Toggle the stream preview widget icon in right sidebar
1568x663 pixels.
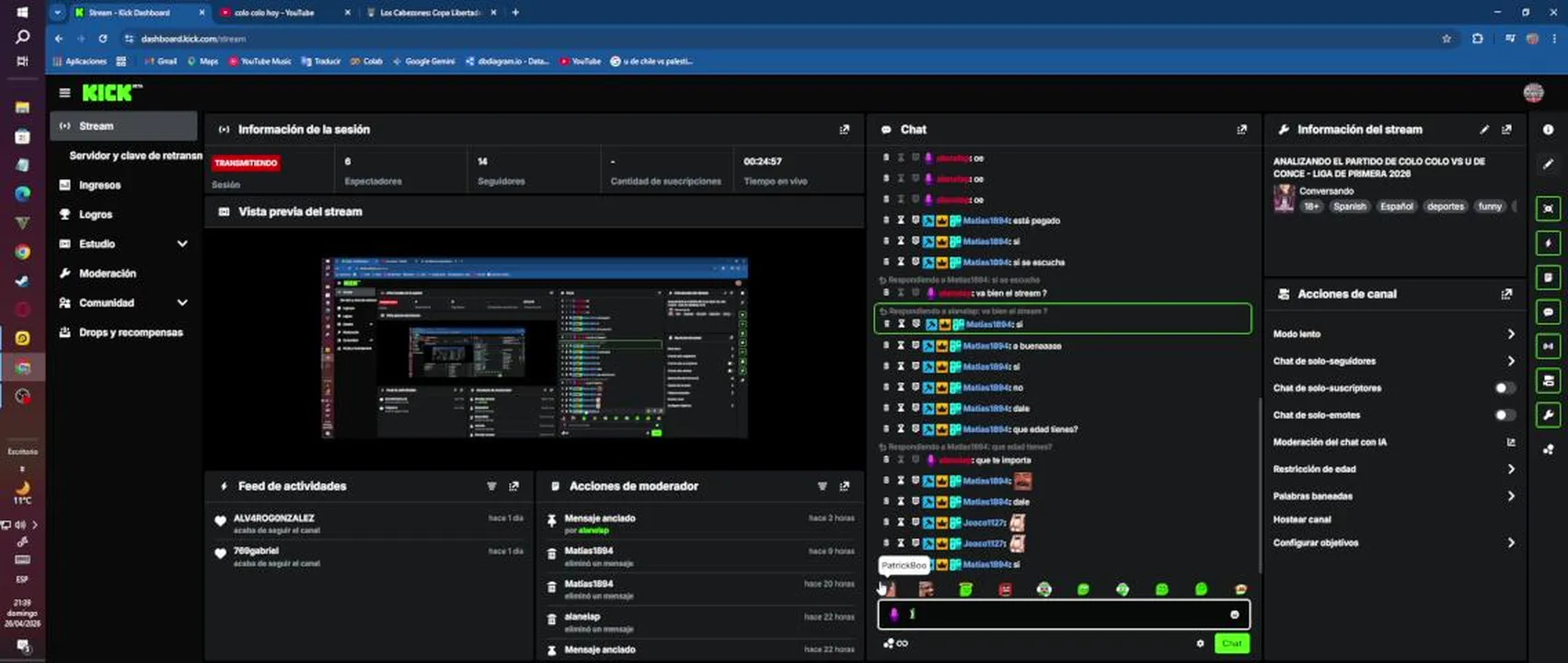point(1549,209)
